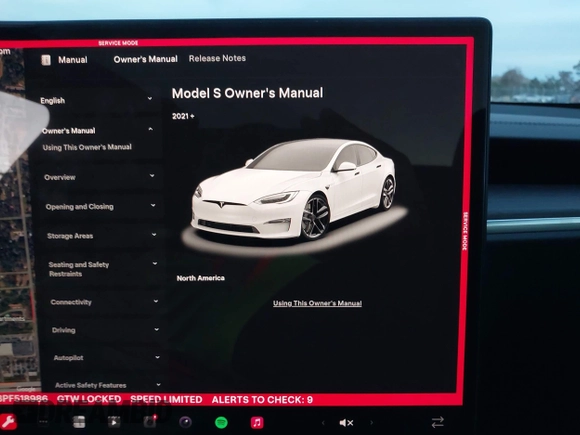Expand the Storage Areas section
580x435 pixels.
pos(102,236)
